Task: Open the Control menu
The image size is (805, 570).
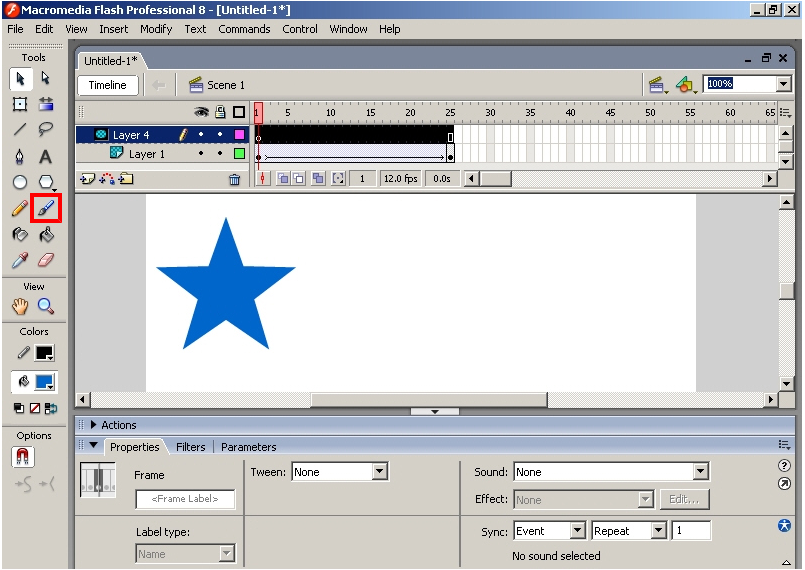Action: (x=300, y=29)
